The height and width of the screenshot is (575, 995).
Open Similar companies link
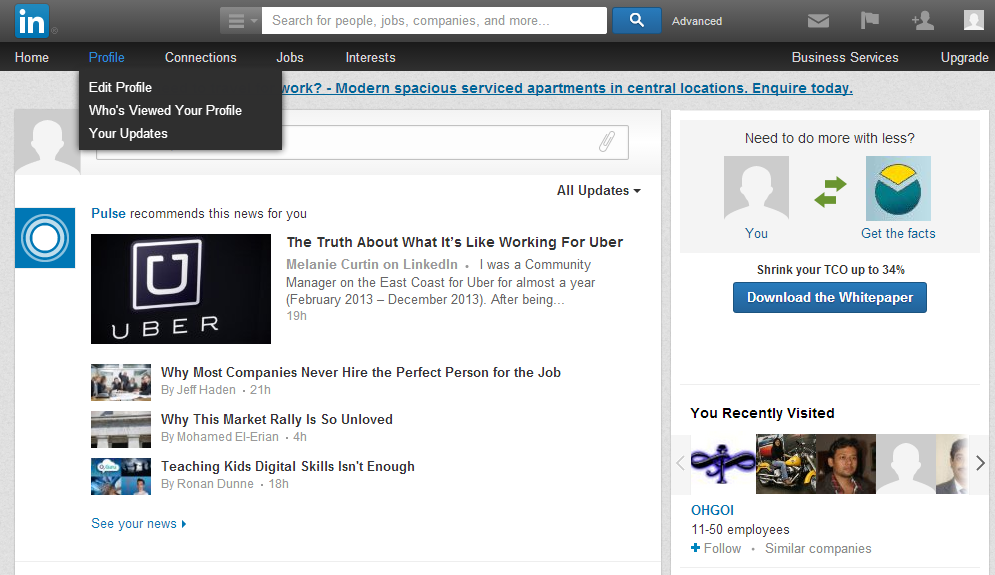[x=818, y=548]
